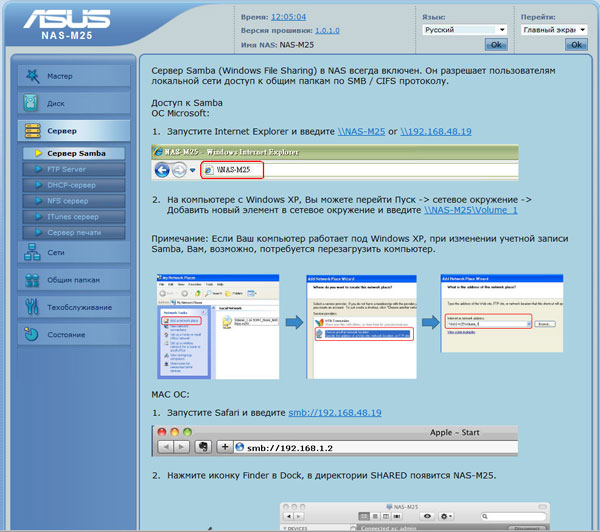Screen dimensions: 600x532
Task: Select the Сервер печати submenu item
Action: tap(74, 232)
